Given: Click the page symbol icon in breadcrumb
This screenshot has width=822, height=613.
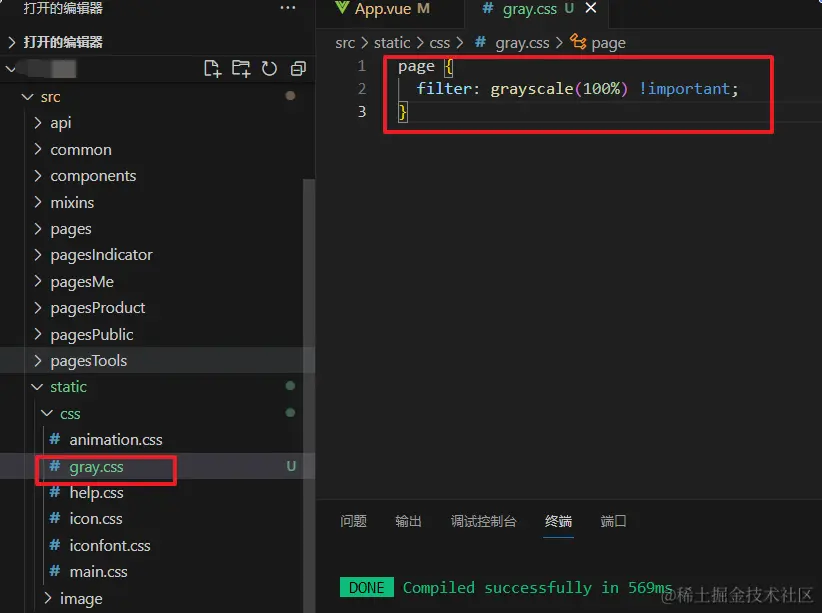Looking at the screenshot, I should click(x=578, y=41).
